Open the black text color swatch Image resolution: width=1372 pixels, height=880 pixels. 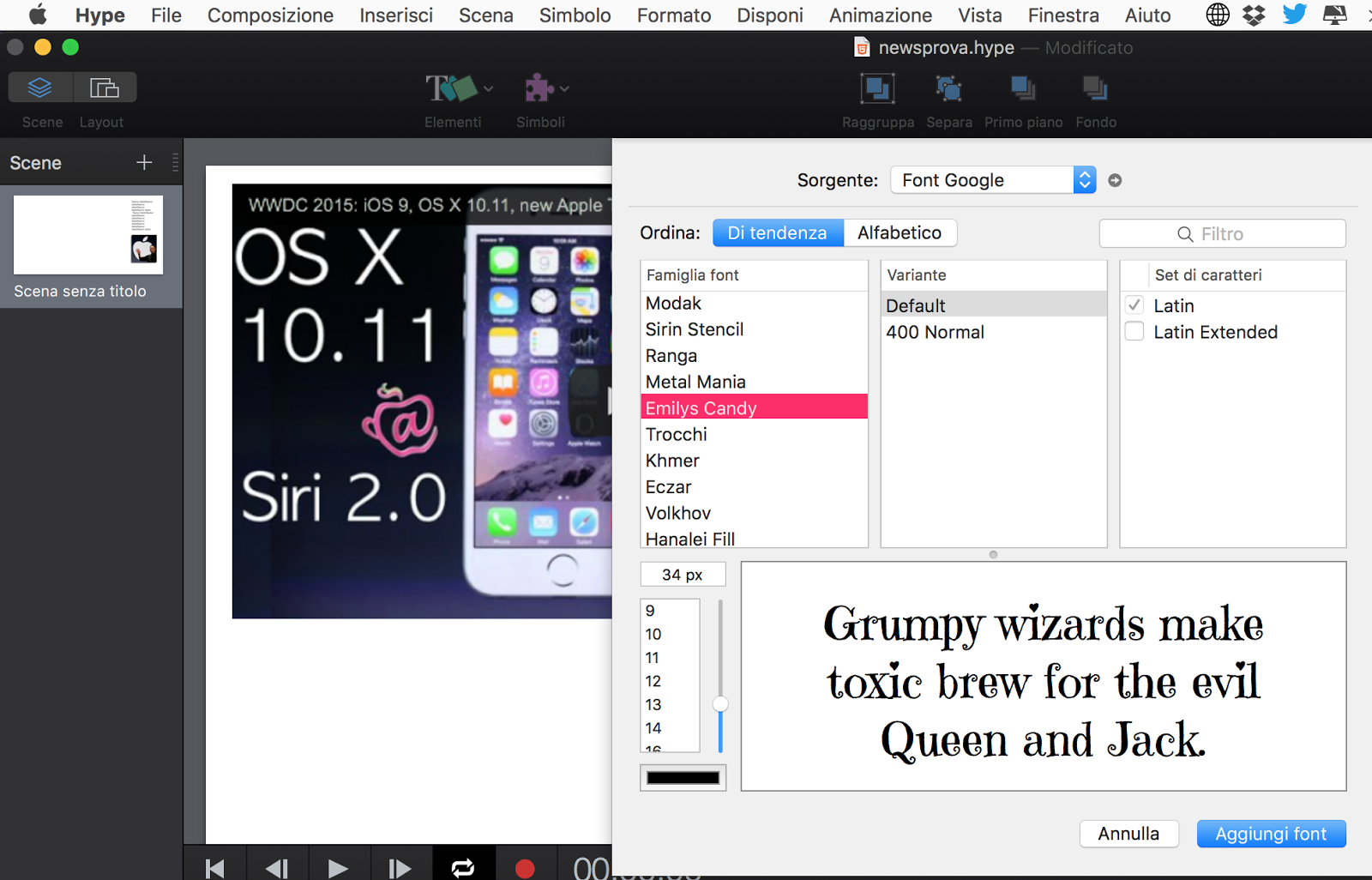683,778
